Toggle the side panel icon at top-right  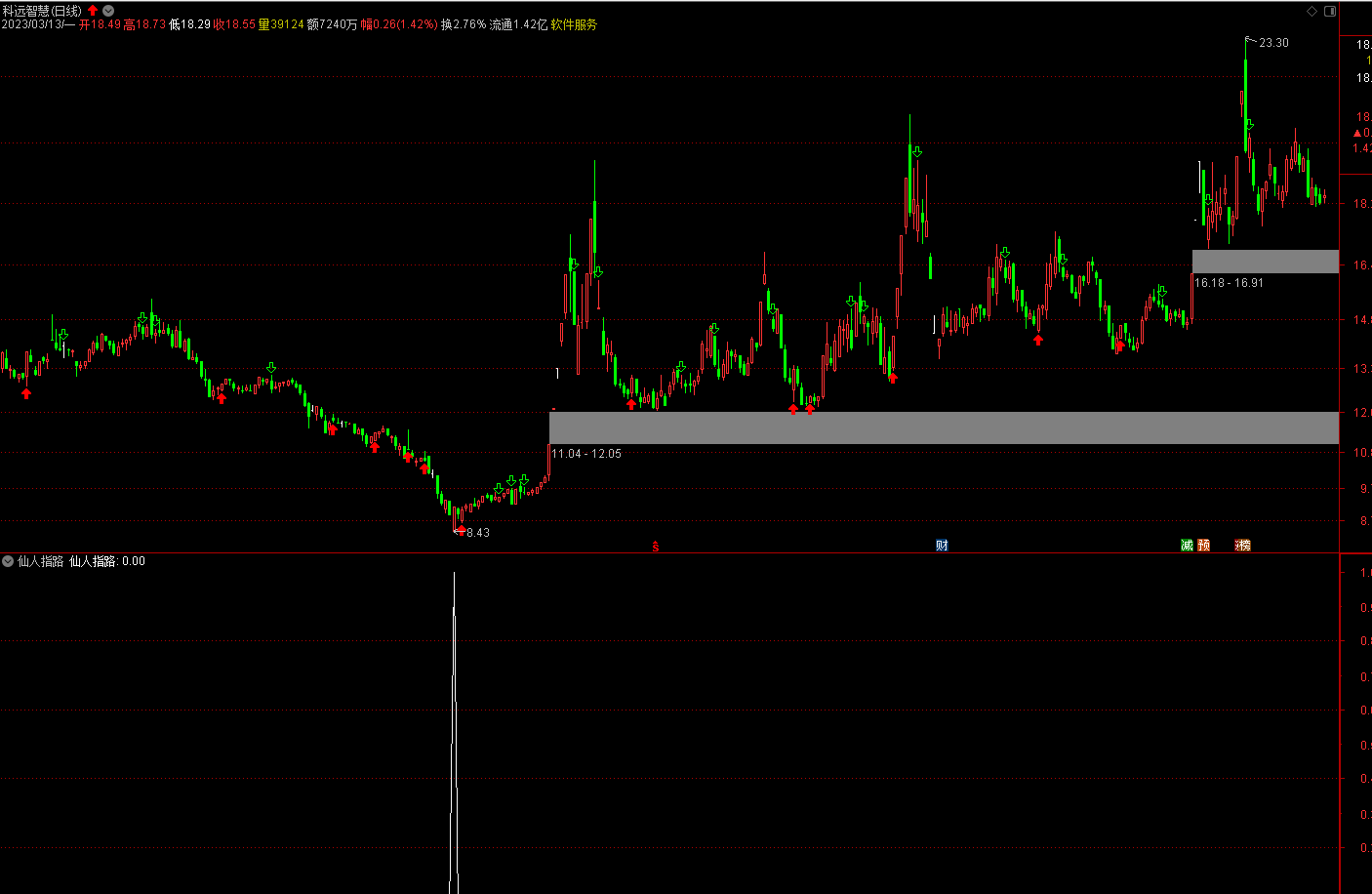[1329, 12]
